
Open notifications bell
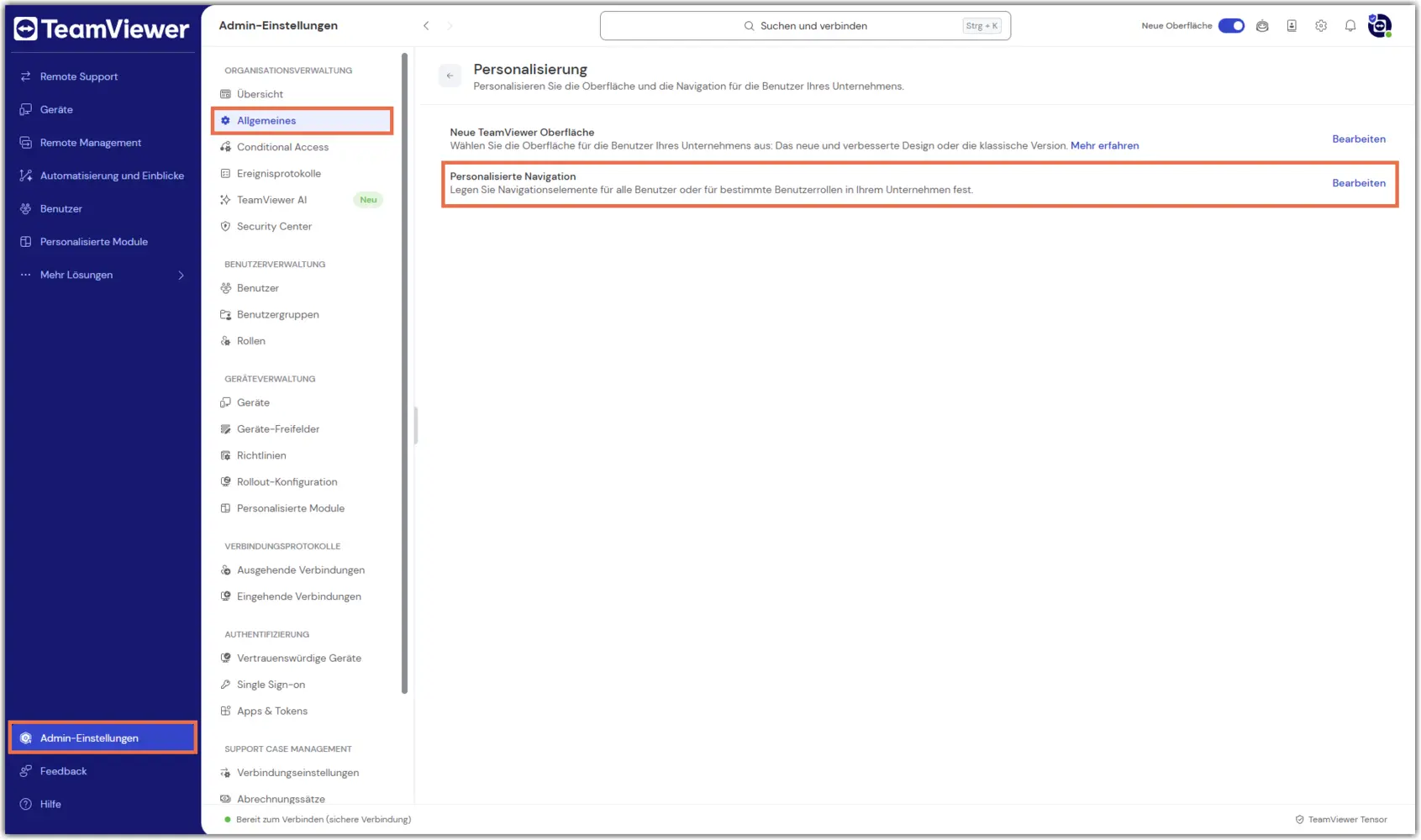tap(1350, 26)
